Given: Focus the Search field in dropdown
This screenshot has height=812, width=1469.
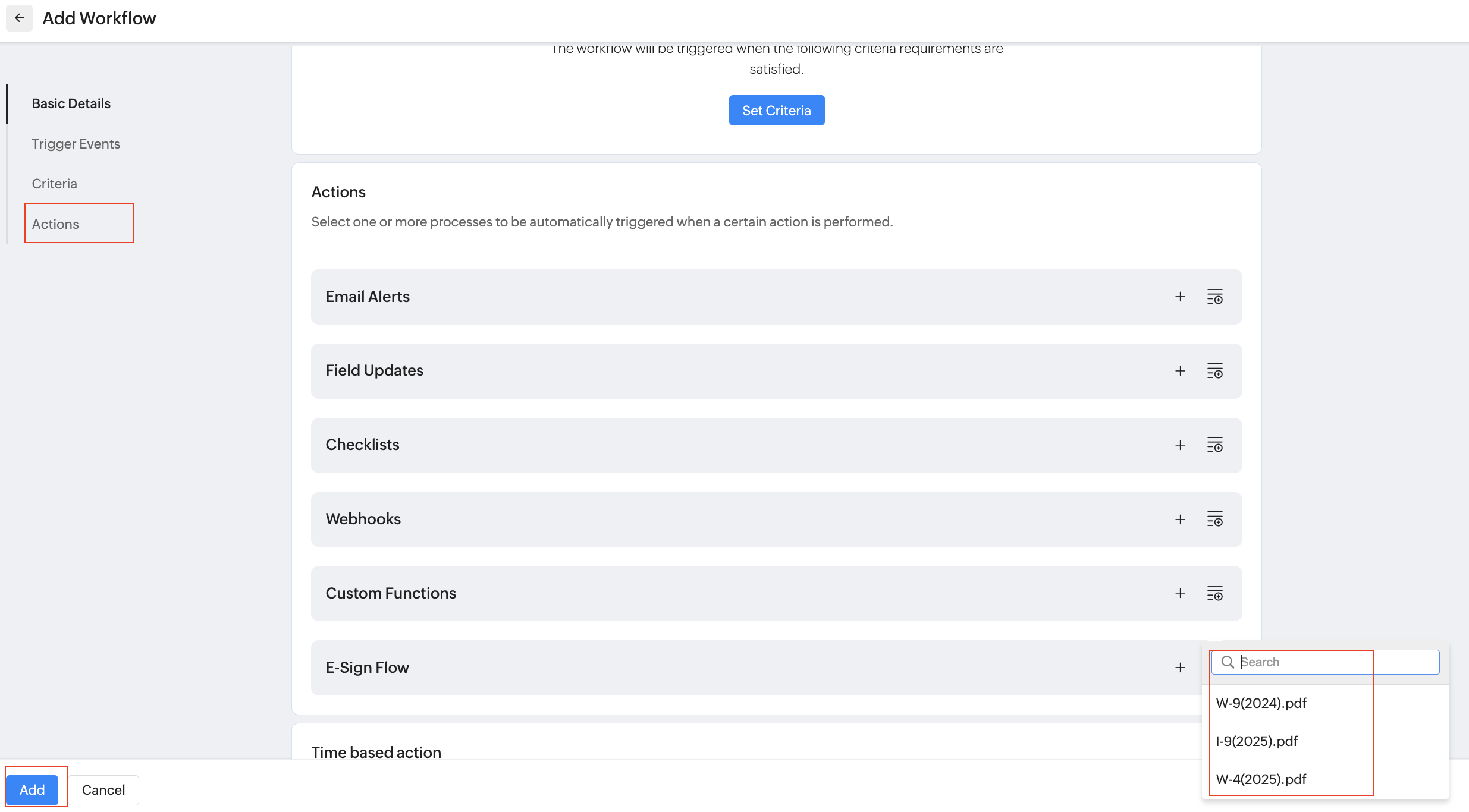Looking at the screenshot, I should click(x=1332, y=662).
